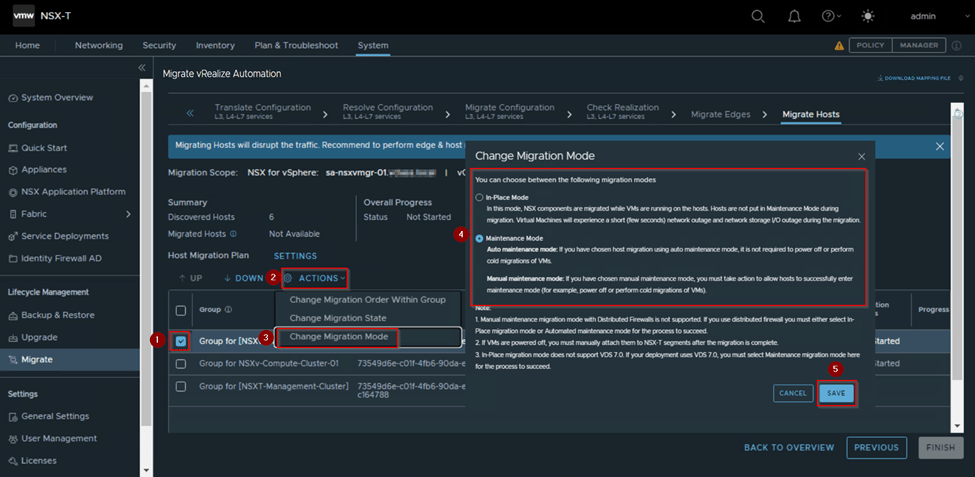The image size is (975, 477).
Task: Check the NSXv-Compute-Cluster-01 group checkbox
Action: pyautogui.click(x=181, y=363)
